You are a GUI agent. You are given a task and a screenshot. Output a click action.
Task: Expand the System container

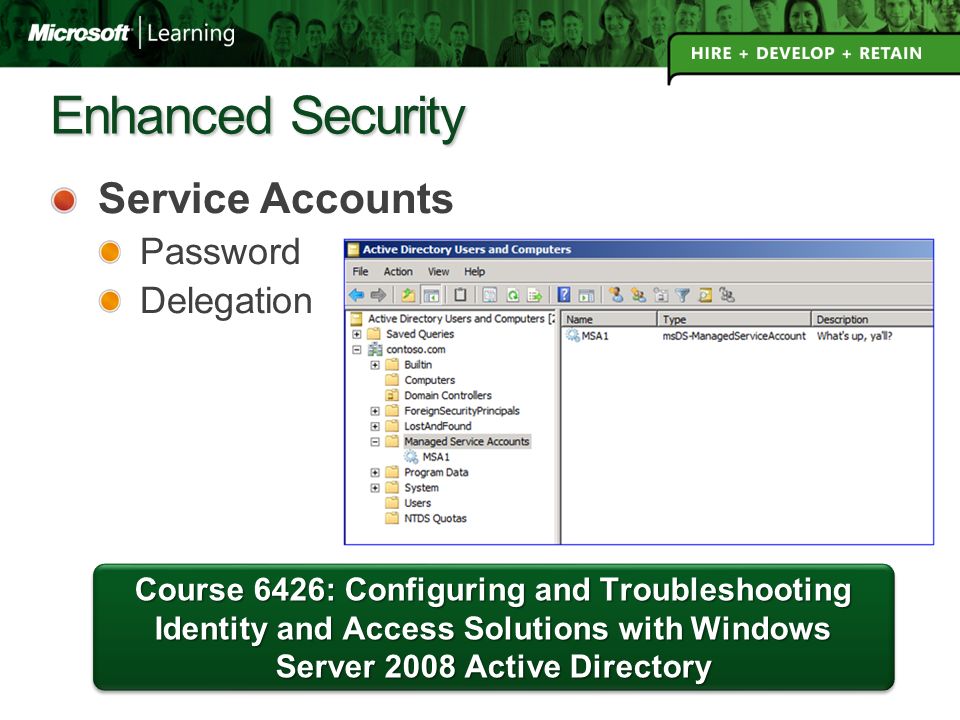click(x=375, y=488)
